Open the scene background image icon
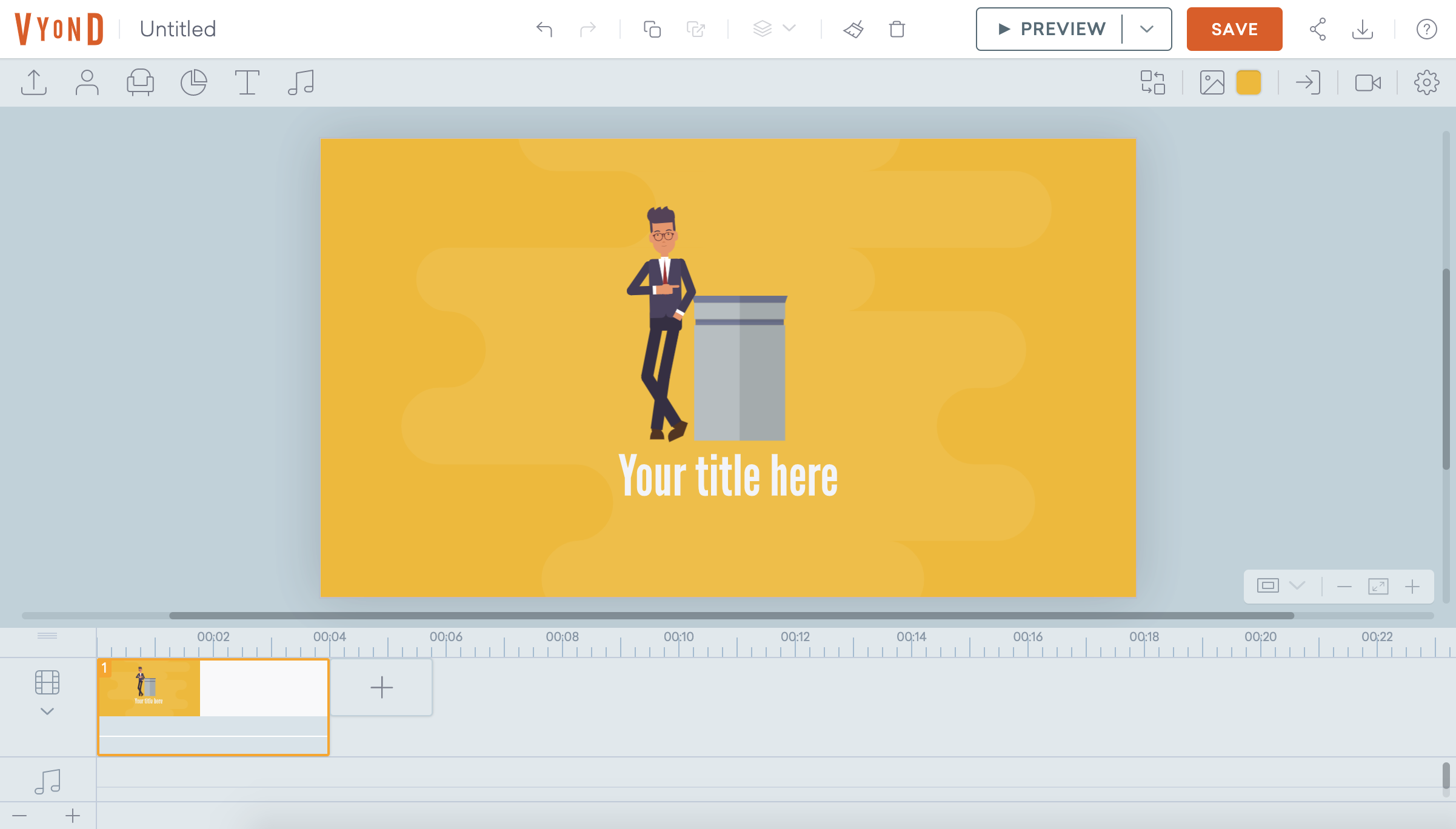The image size is (1456, 829). (1212, 82)
